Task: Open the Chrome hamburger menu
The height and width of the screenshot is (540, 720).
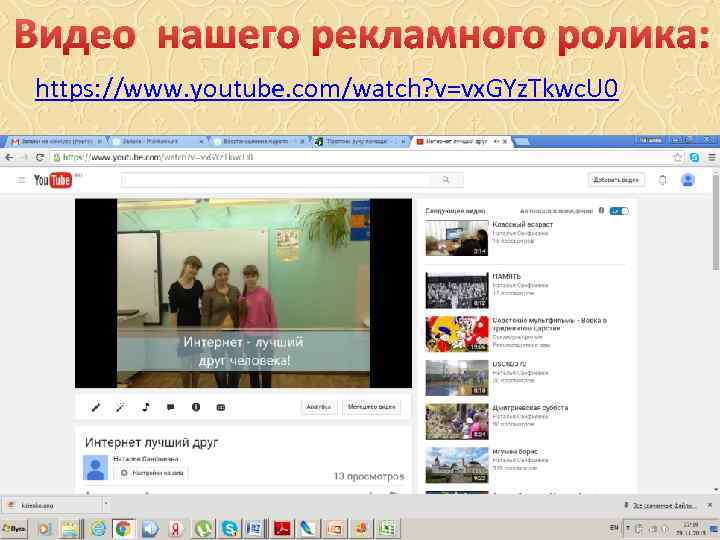Action: point(712,158)
